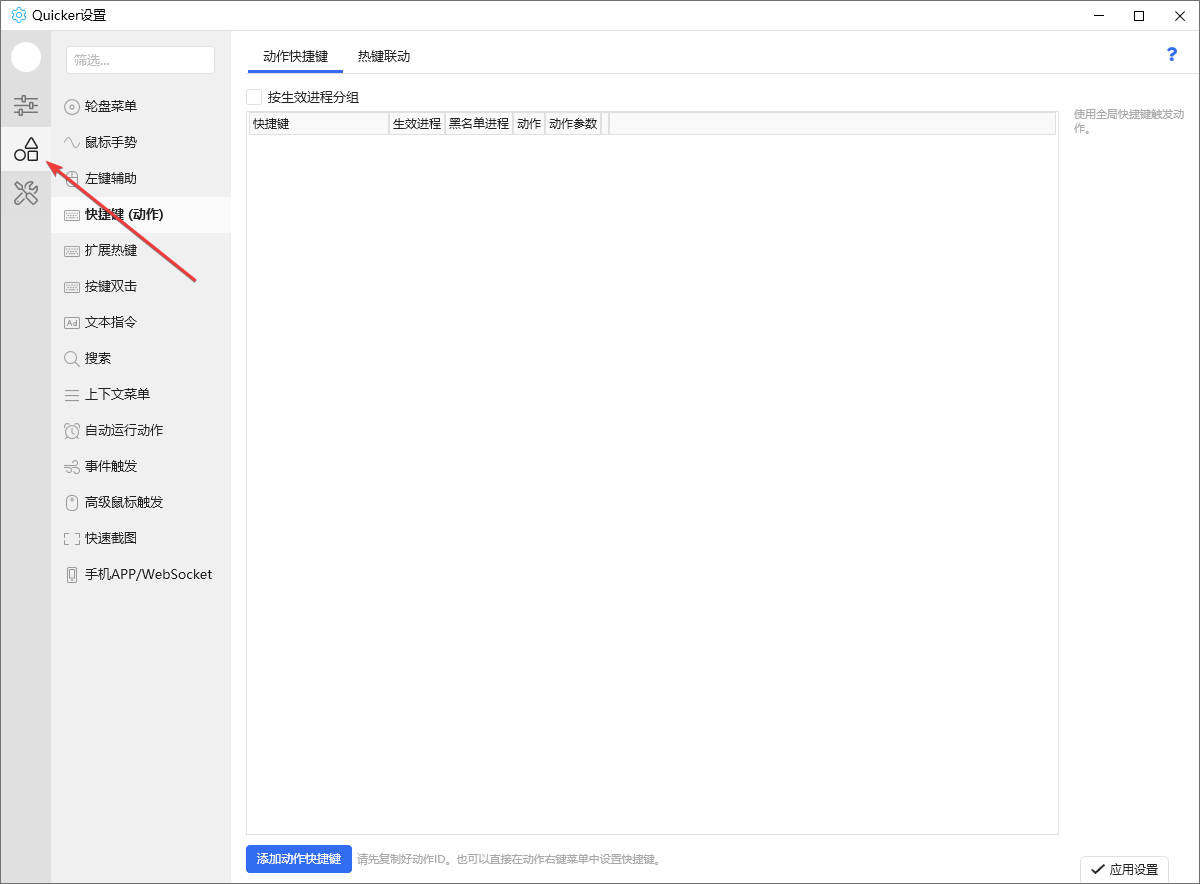Open 鼠标手势 settings page
Image resolution: width=1200 pixels, height=884 pixels.
[x=110, y=142]
